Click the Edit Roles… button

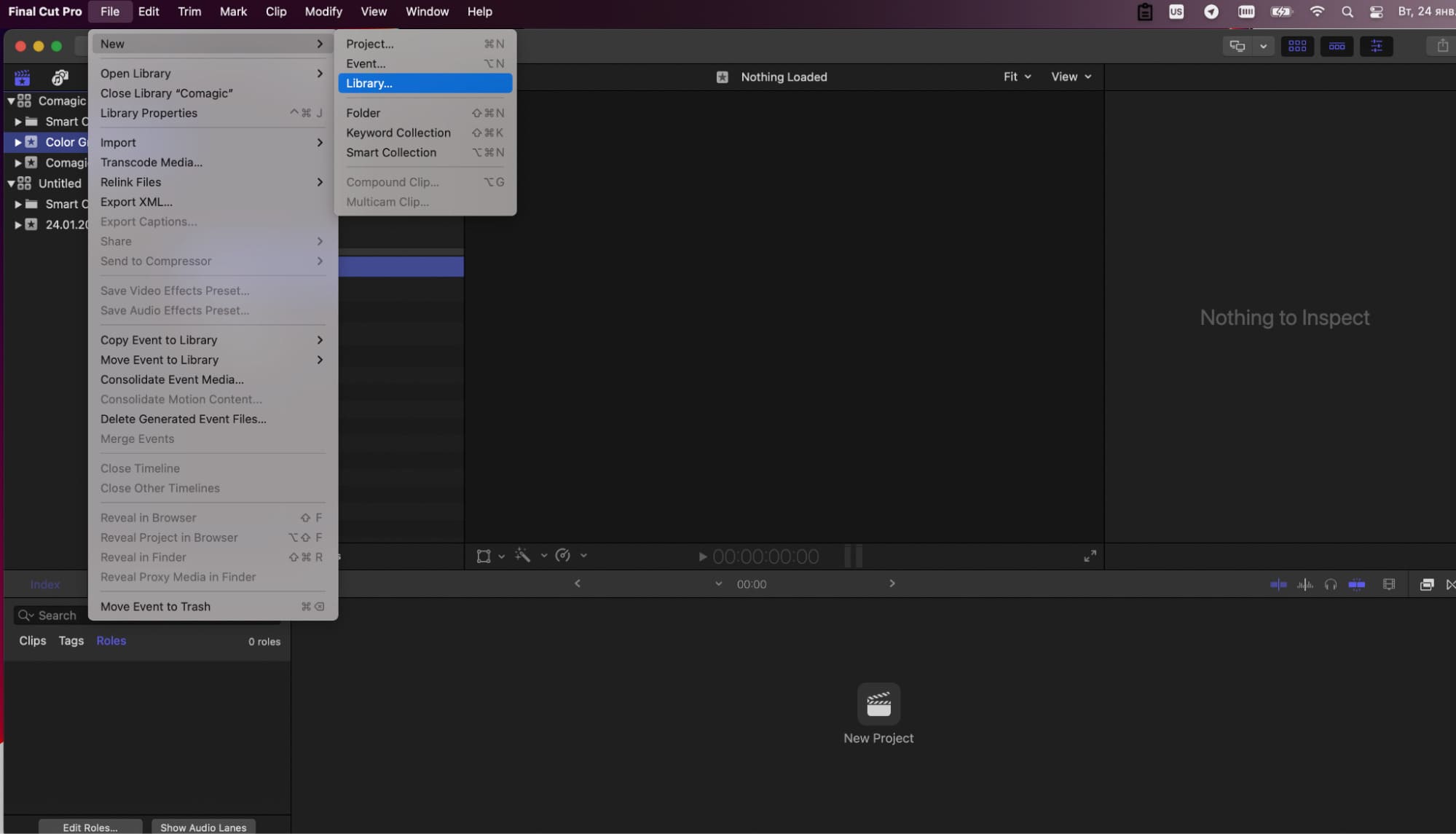90,827
